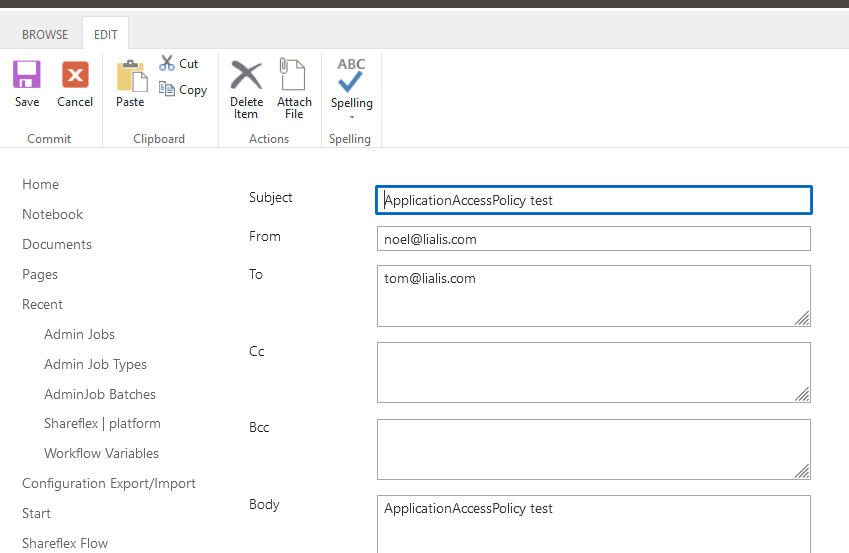This screenshot has width=849, height=553.
Task: Open Documents in the left navigation
Action: 57,244
